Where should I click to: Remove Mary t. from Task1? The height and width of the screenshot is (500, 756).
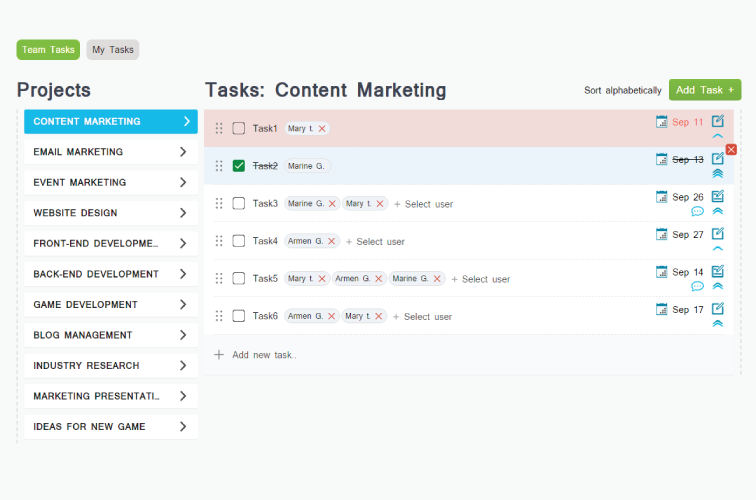[322, 129]
